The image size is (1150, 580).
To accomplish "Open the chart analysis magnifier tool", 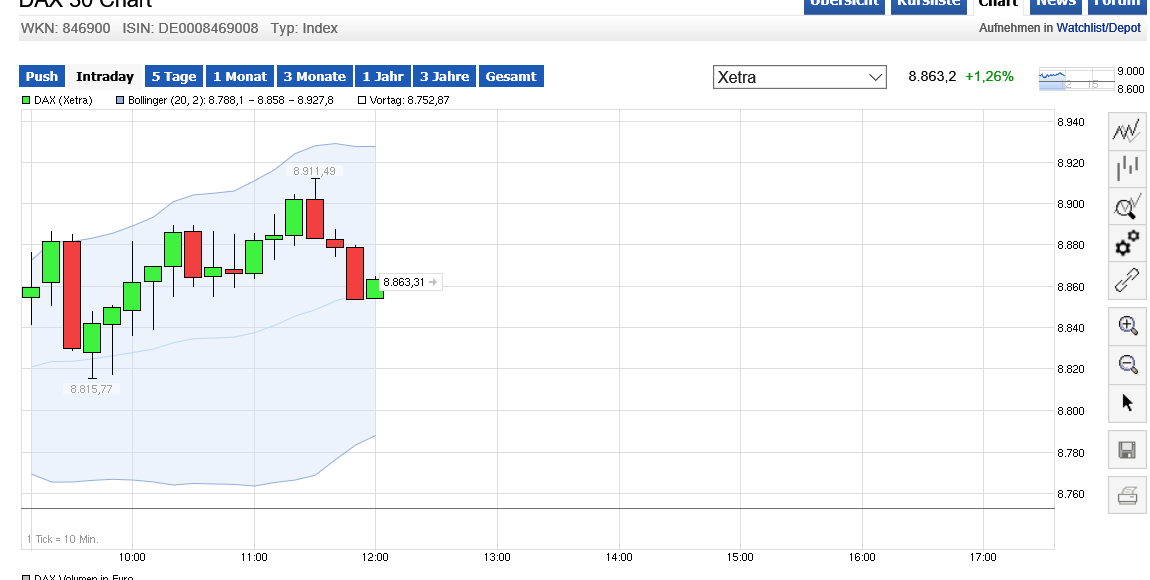I will tap(1127, 206).
